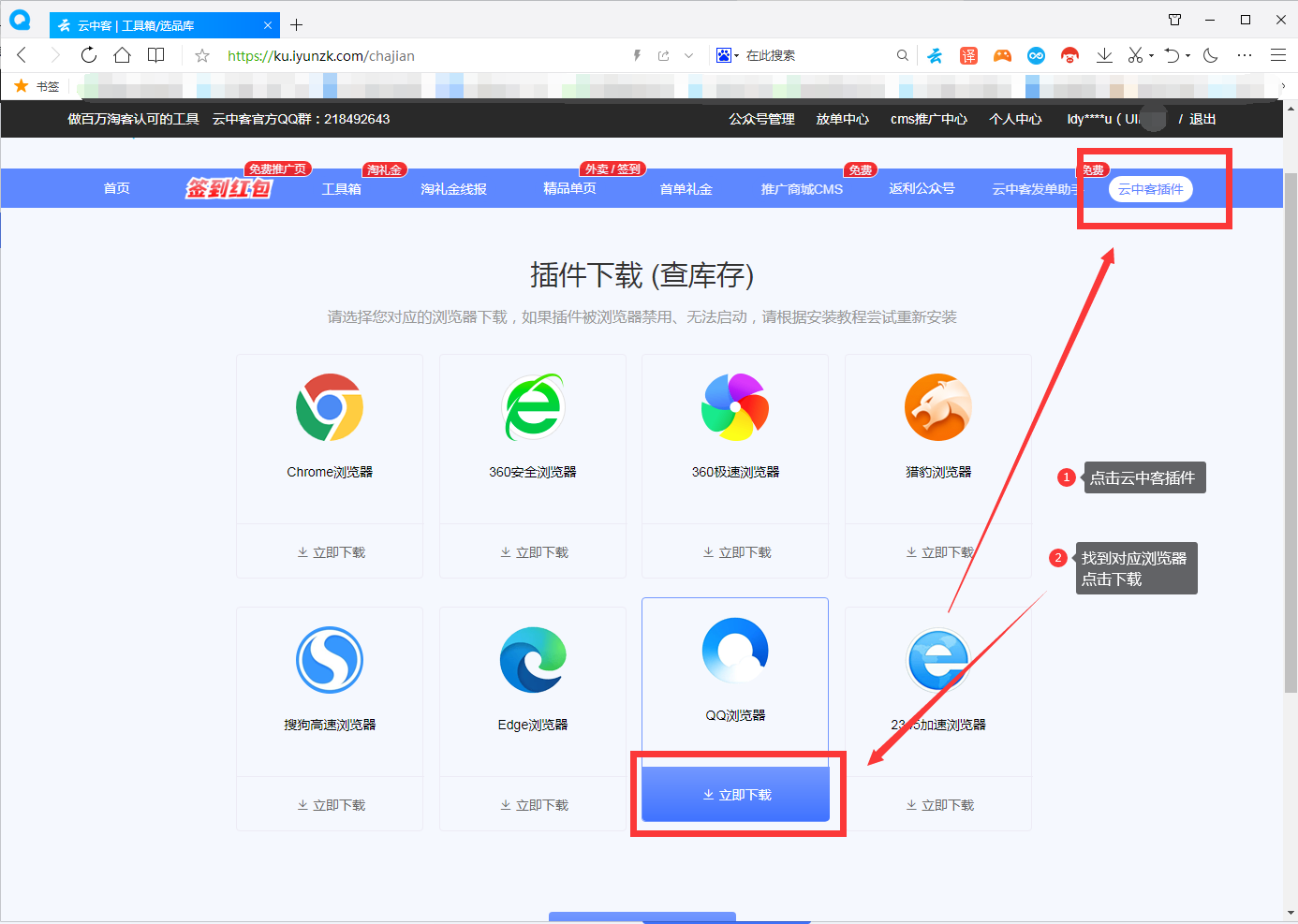Download the Chrome浏览器 plugin
Viewport: 1298px width, 924px height.
[x=329, y=551]
